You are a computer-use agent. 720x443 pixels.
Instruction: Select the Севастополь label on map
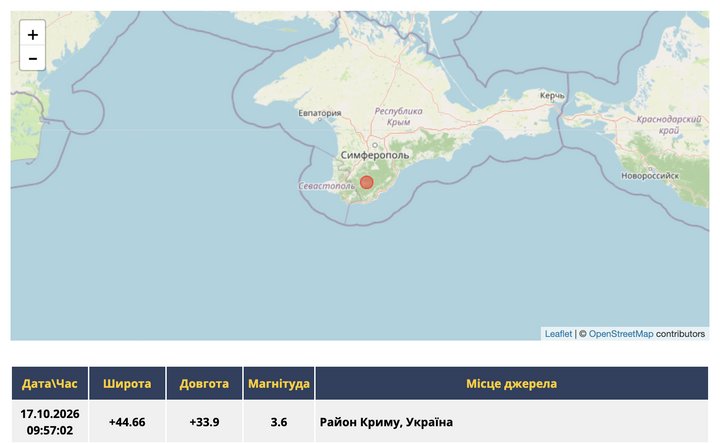coord(326,186)
